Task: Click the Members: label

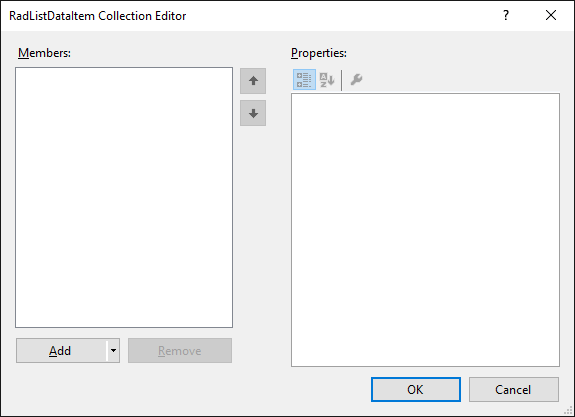Action: pyautogui.click(x=44, y=53)
